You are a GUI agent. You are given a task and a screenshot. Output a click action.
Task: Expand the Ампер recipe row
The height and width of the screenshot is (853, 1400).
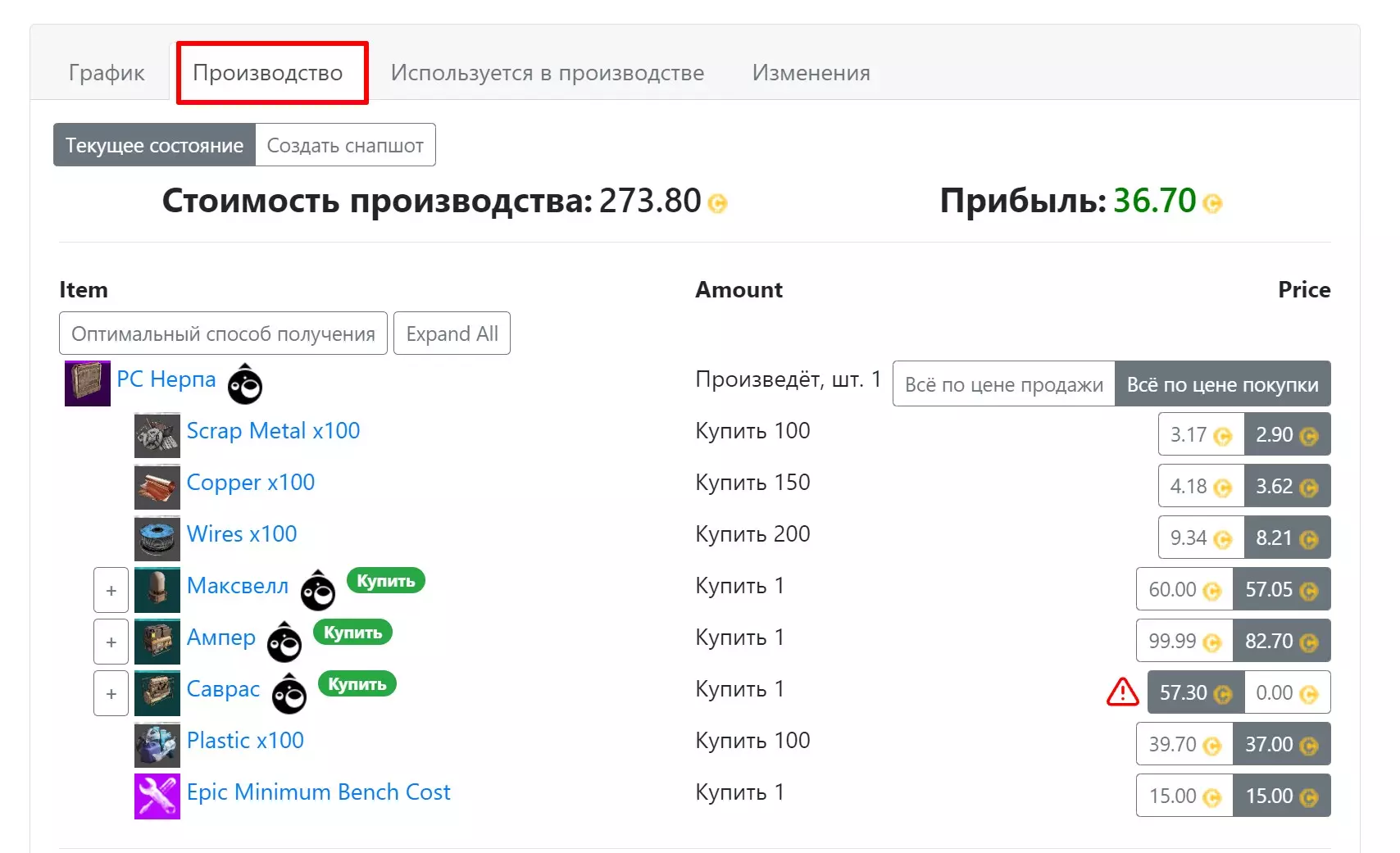[111, 642]
